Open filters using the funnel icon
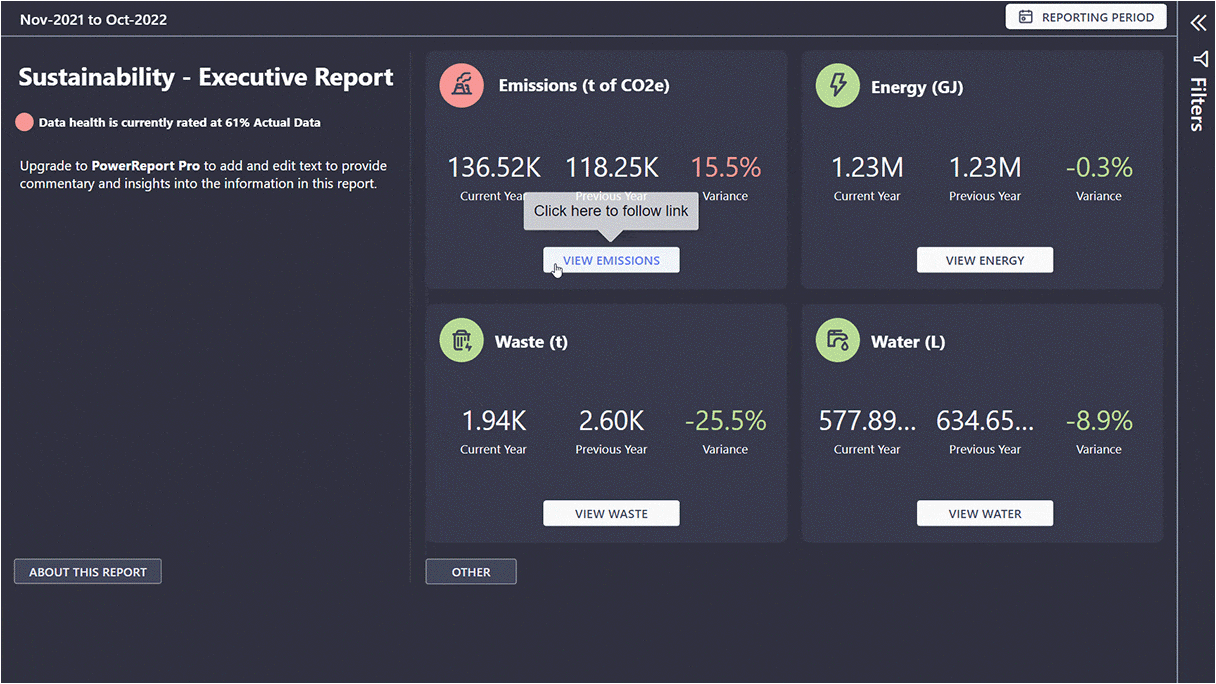The height and width of the screenshot is (684, 1216). click(x=1198, y=60)
